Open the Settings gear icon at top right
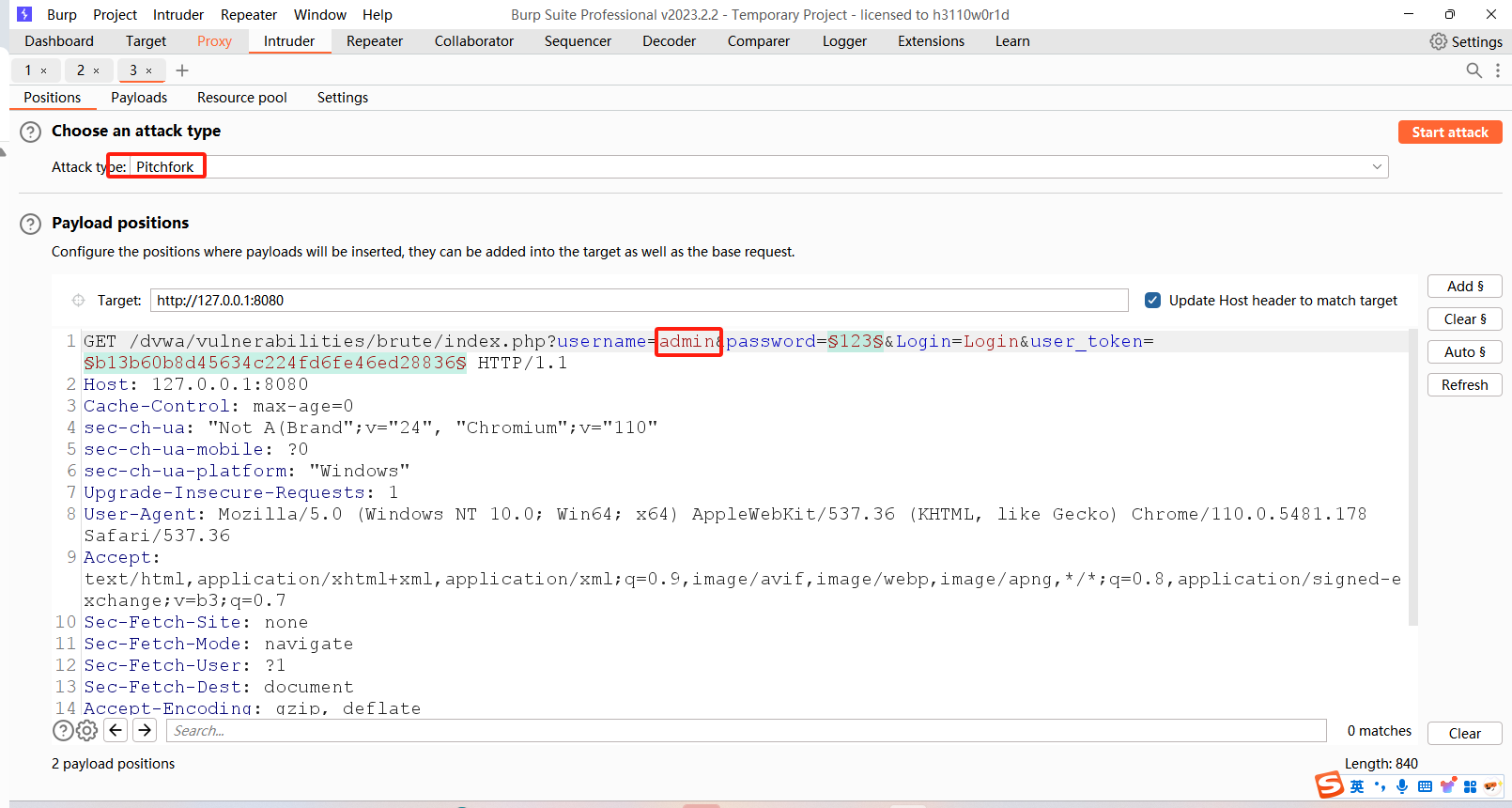1512x808 pixels. point(1438,41)
